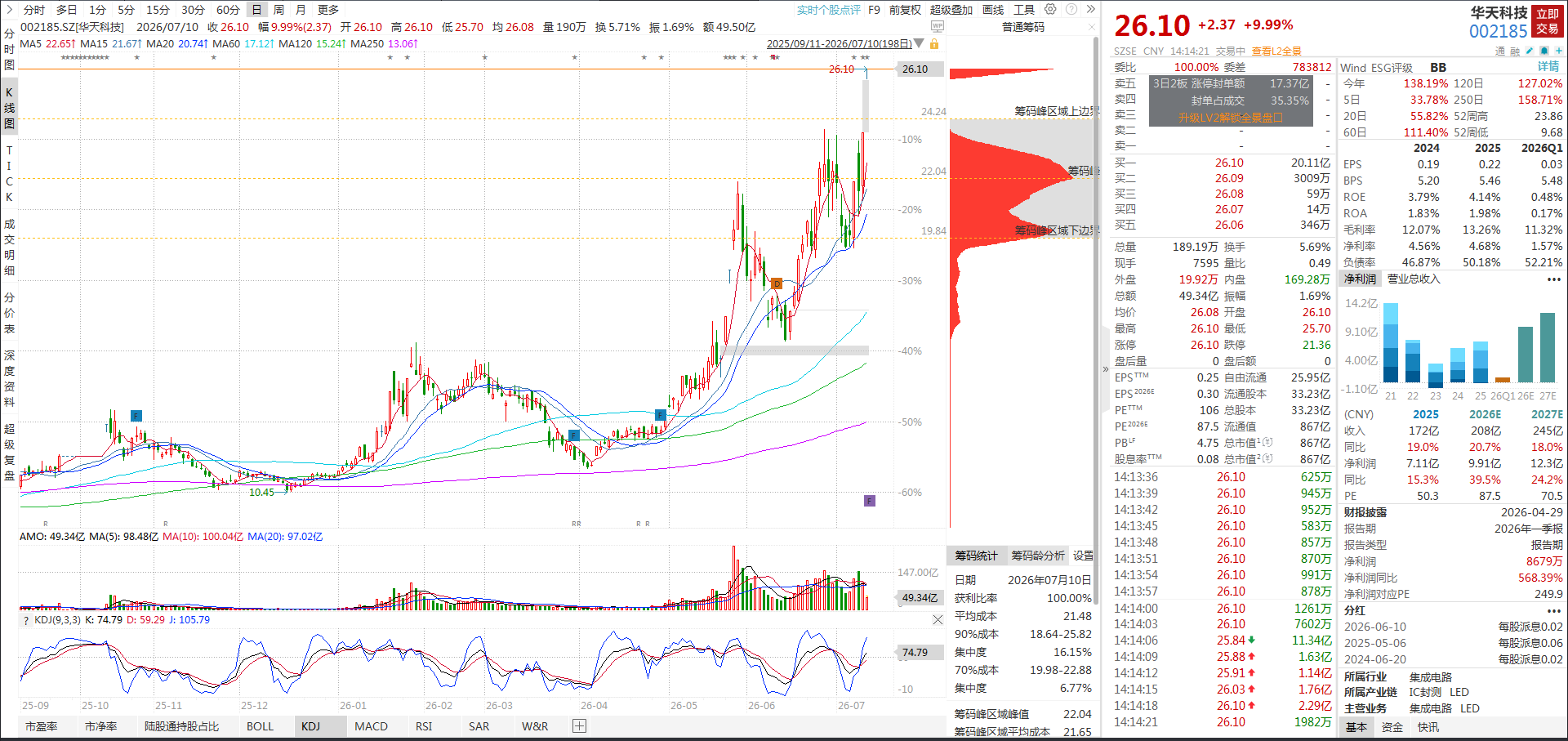Switch to the 快讯 bottom tab

click(x=1428, y=727)
